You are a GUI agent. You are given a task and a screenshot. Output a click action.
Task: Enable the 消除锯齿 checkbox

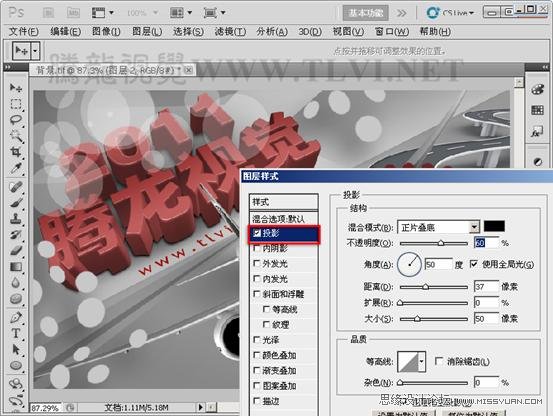pos(439,361)
